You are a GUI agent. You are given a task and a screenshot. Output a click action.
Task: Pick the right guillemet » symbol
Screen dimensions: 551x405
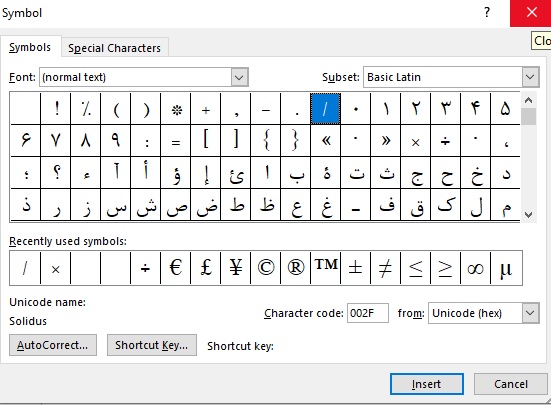[x=385, y=141]
